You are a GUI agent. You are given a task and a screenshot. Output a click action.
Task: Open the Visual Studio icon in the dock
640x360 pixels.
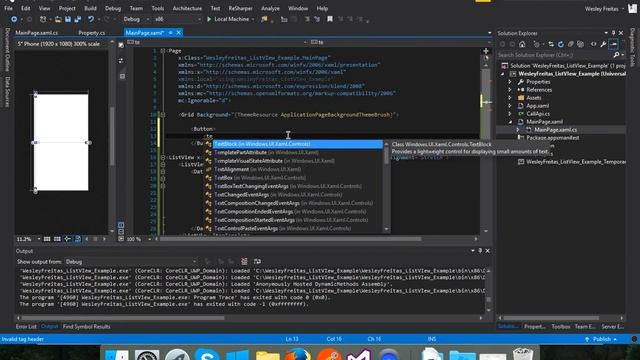pos(358,354)
